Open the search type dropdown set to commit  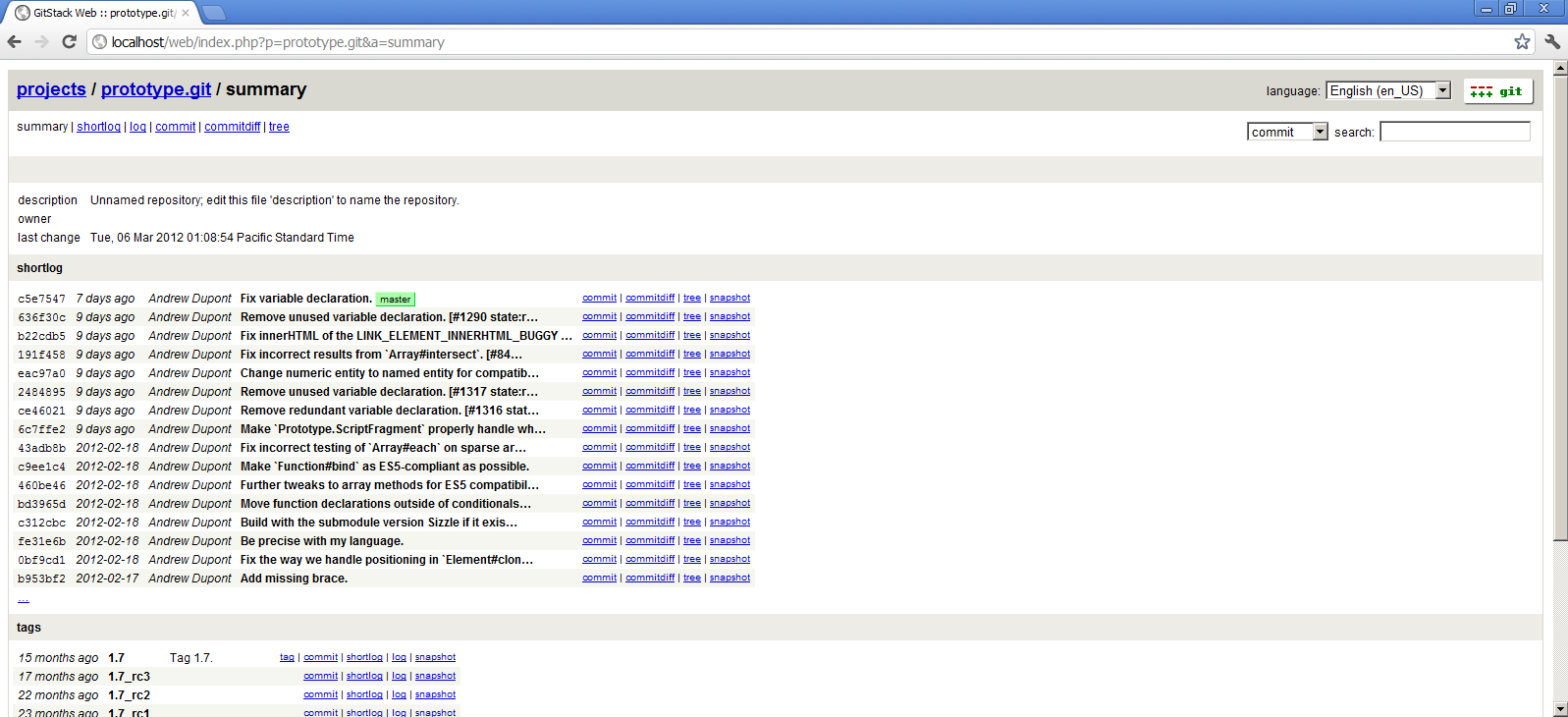1287,132
